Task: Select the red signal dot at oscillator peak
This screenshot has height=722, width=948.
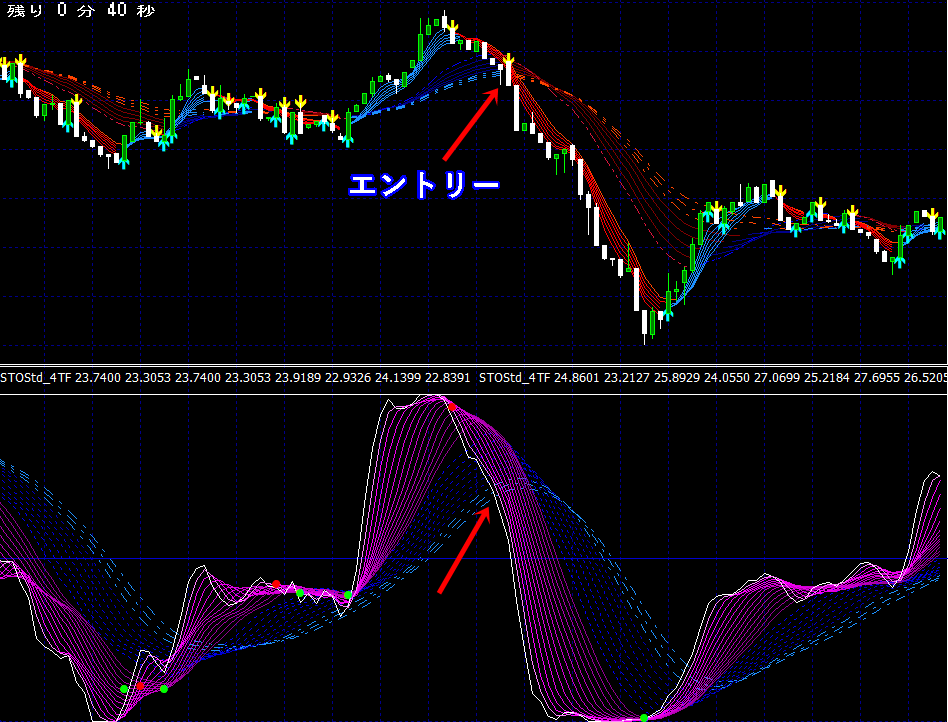Action: tap(452, 407)
